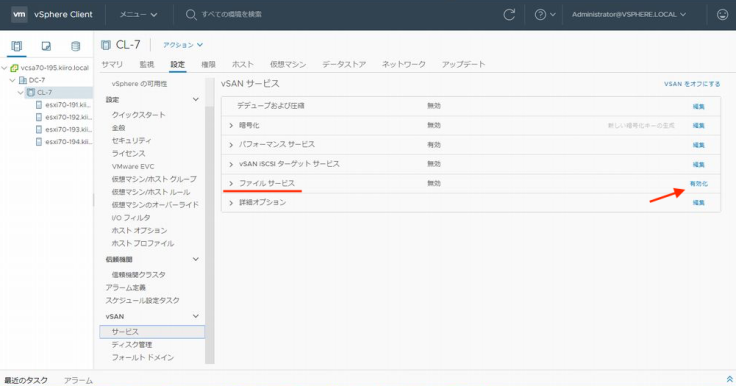Viewport: 736px width, 386px height.
Task: Switch to the 権限 tab
Action: [208, 64]
